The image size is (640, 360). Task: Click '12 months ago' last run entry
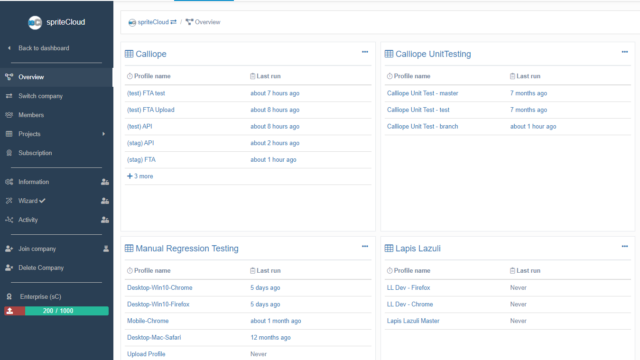click(x=271, y=338)
